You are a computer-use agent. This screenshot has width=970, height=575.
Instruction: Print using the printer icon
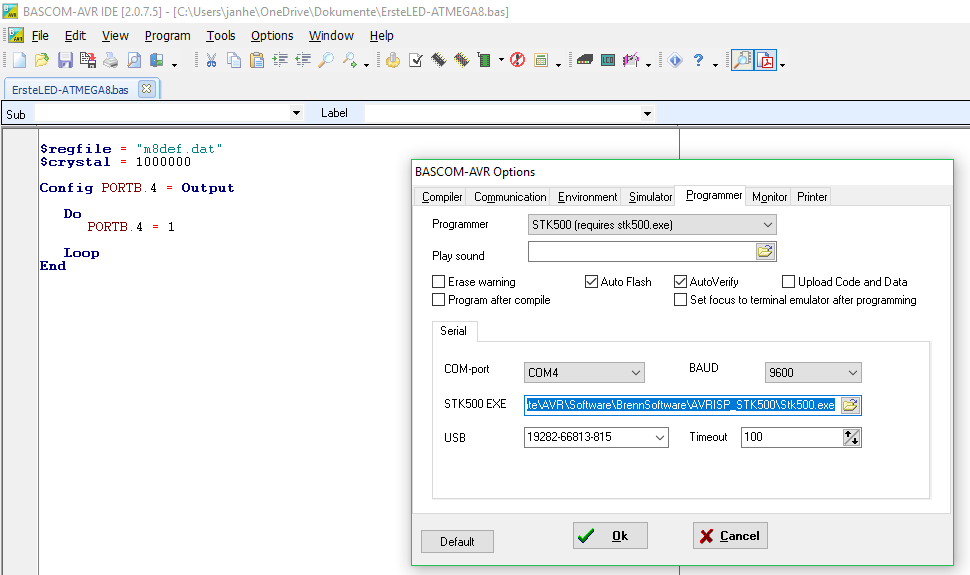[x=111, y=60]
